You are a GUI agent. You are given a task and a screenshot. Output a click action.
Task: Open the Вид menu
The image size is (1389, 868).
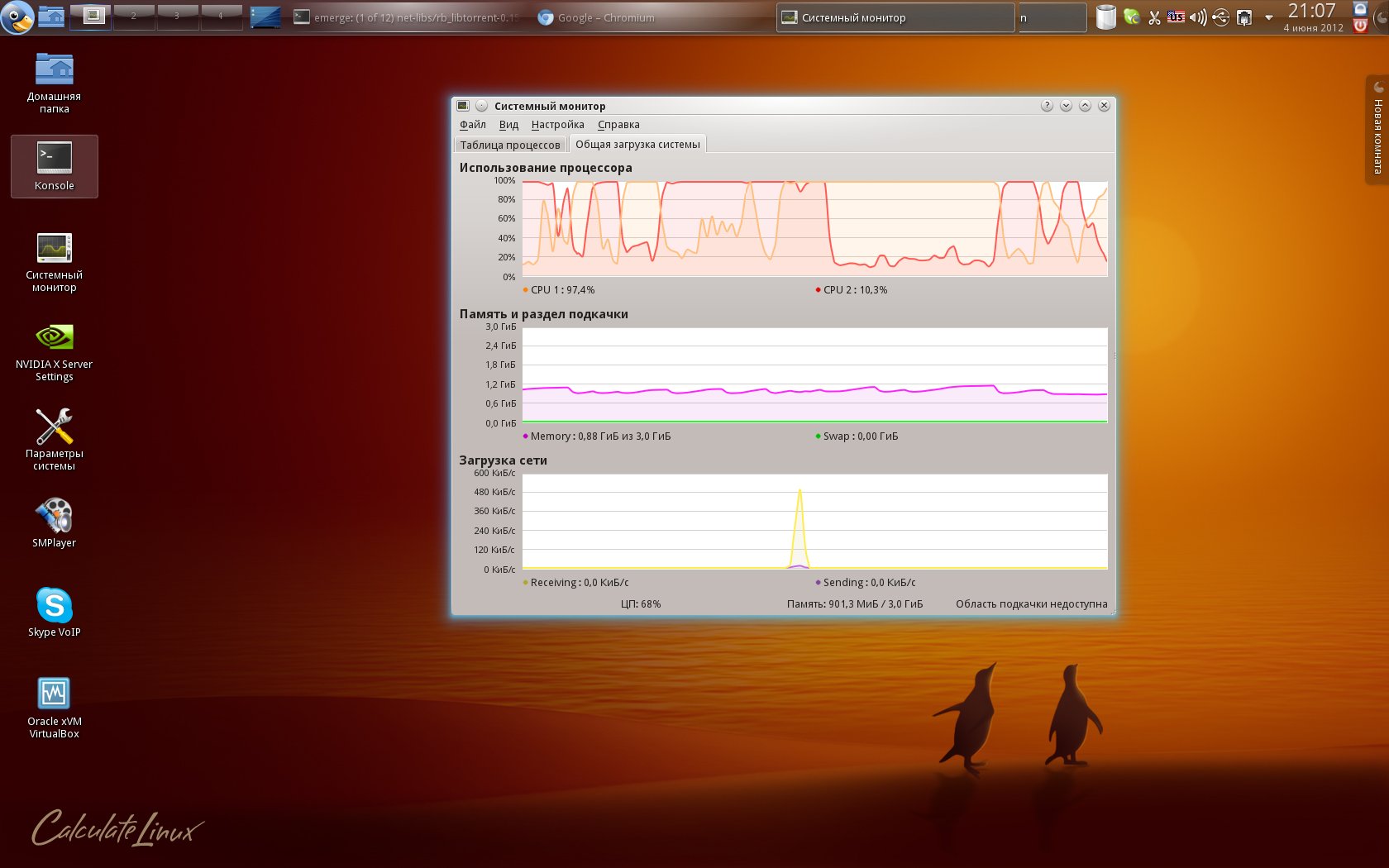coord(508,125)
